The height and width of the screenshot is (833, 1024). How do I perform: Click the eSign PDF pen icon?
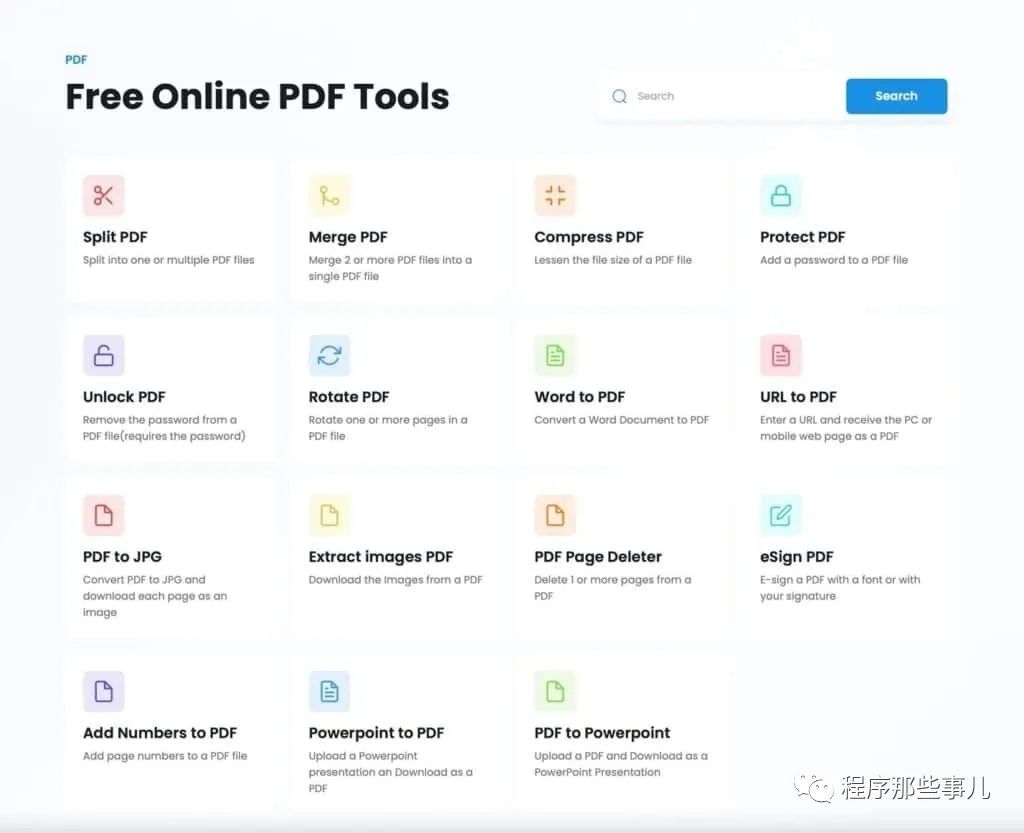click(x=781, y=515)
